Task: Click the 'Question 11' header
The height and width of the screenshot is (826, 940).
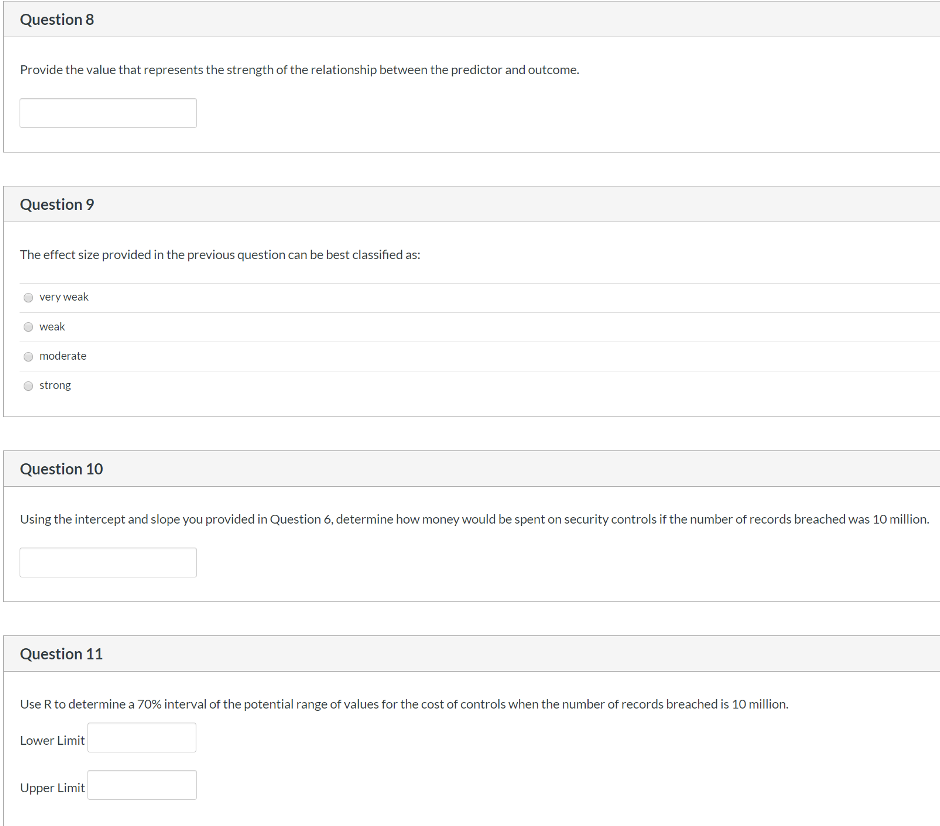Action: pyautogui.click(x=61, y=654)
